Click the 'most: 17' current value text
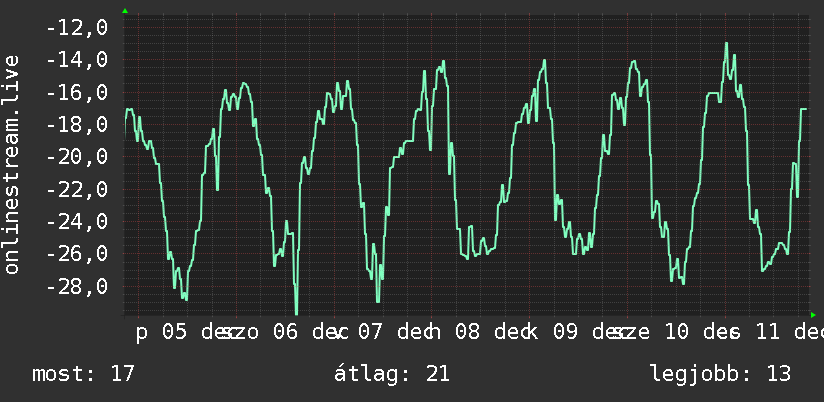This screenshot has height=402, width=824. coord(84,374)
